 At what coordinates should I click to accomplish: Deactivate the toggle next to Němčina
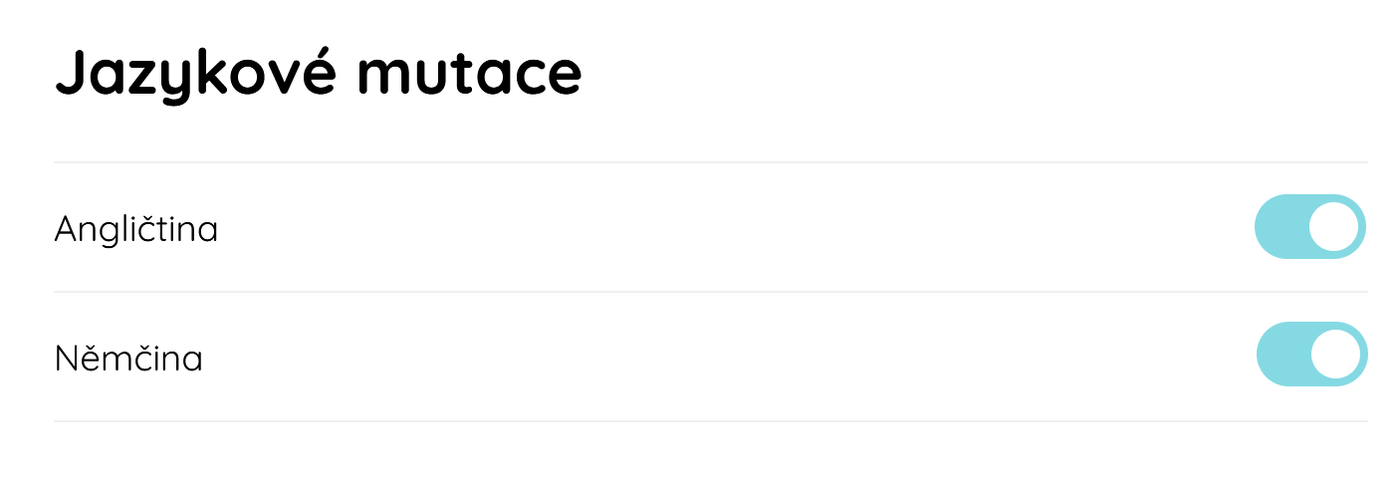click(x=1311, y=354)
